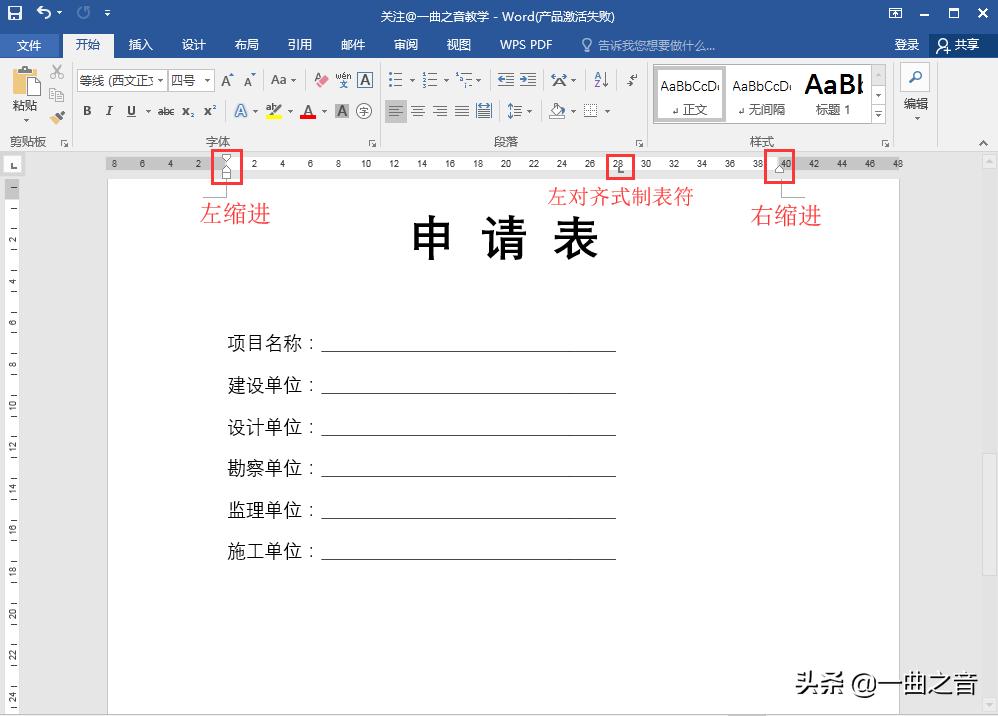Click the Center alignment icon
Viewport: 998px width, 716px height.
coord(417,111)
